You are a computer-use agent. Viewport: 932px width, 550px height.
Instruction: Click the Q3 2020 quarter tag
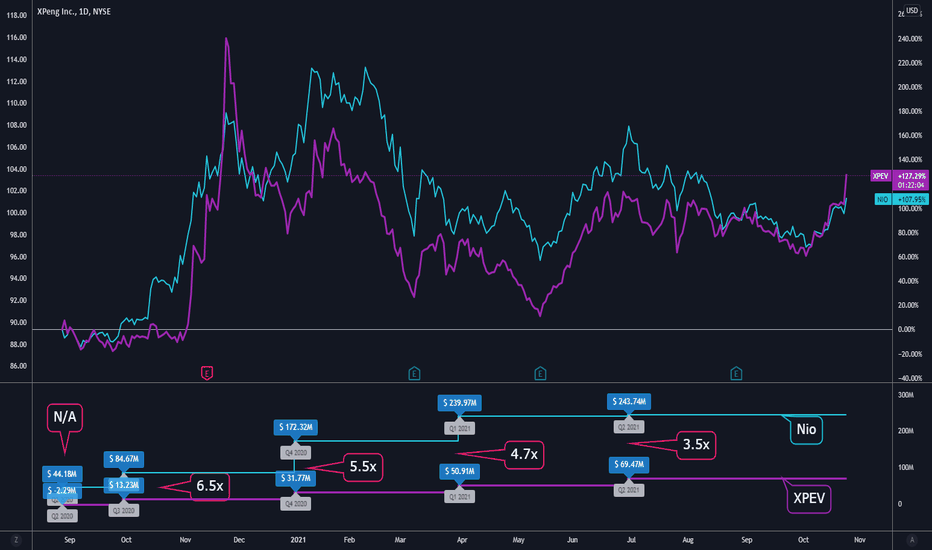[x=124, y=510]
